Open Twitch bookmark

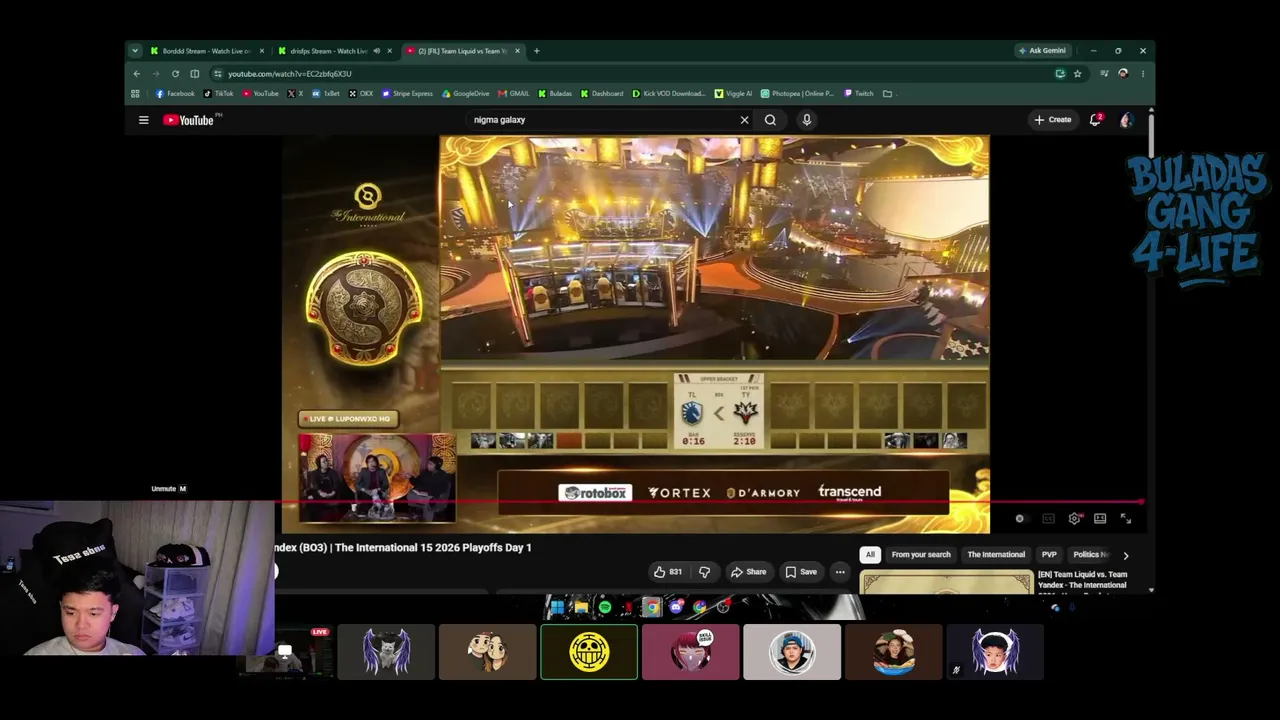(859, 94)
